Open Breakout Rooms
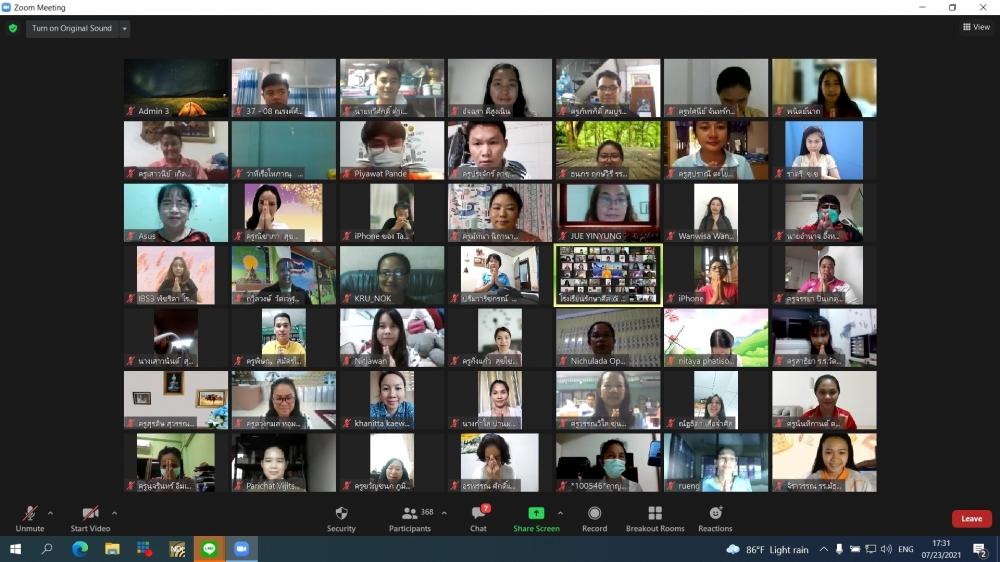1000x562 pixels. coord(655,517)
